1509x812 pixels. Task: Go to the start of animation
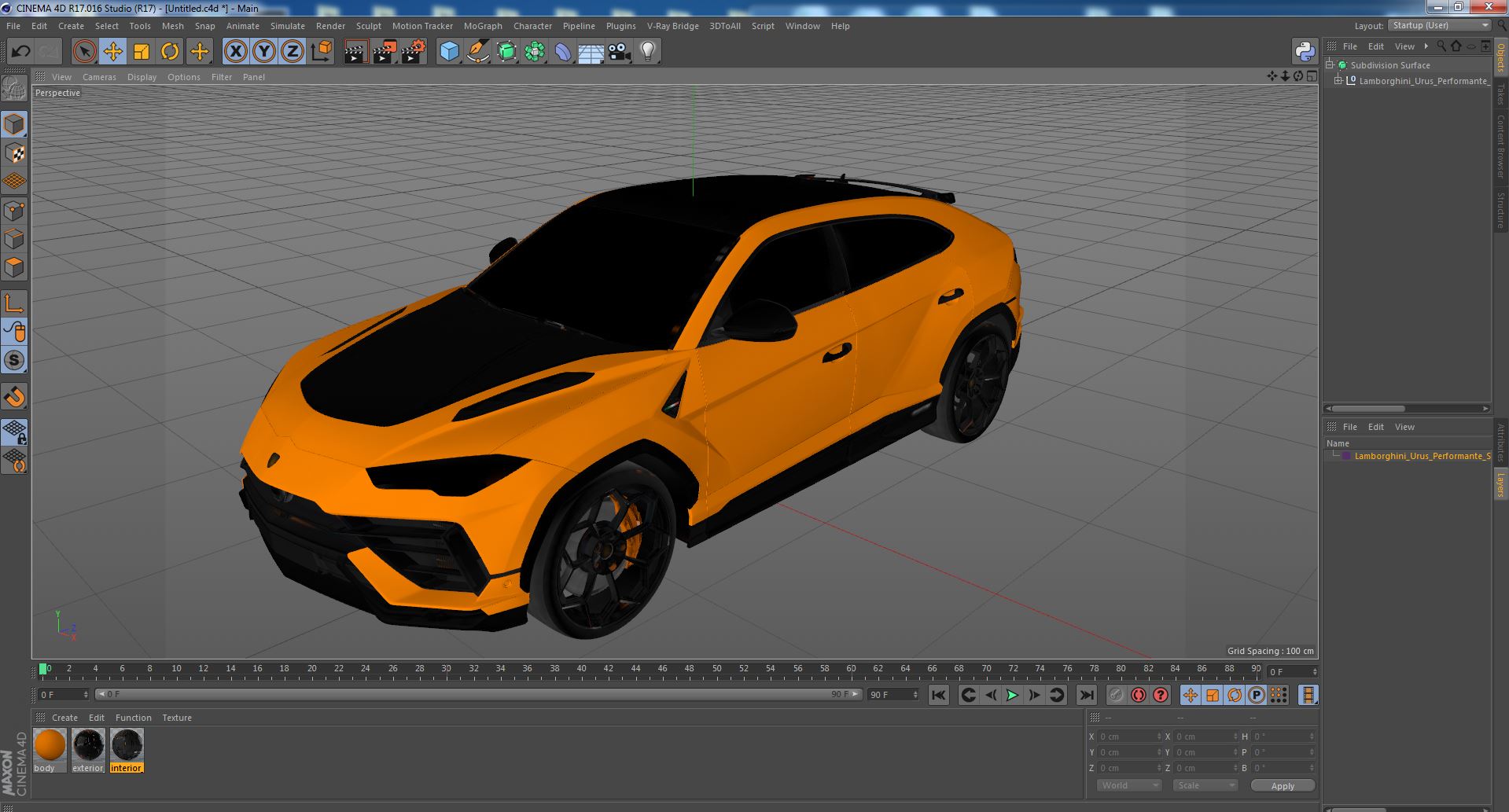tap(939, 695)
